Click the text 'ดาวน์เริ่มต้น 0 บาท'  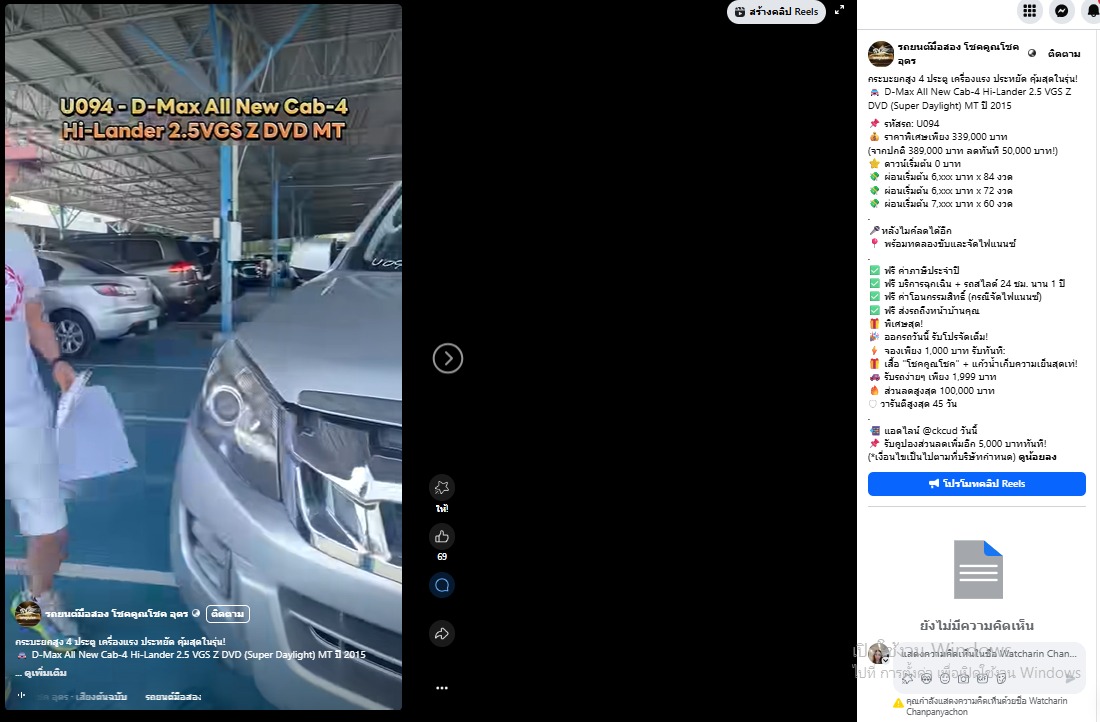tap(922, 163)
